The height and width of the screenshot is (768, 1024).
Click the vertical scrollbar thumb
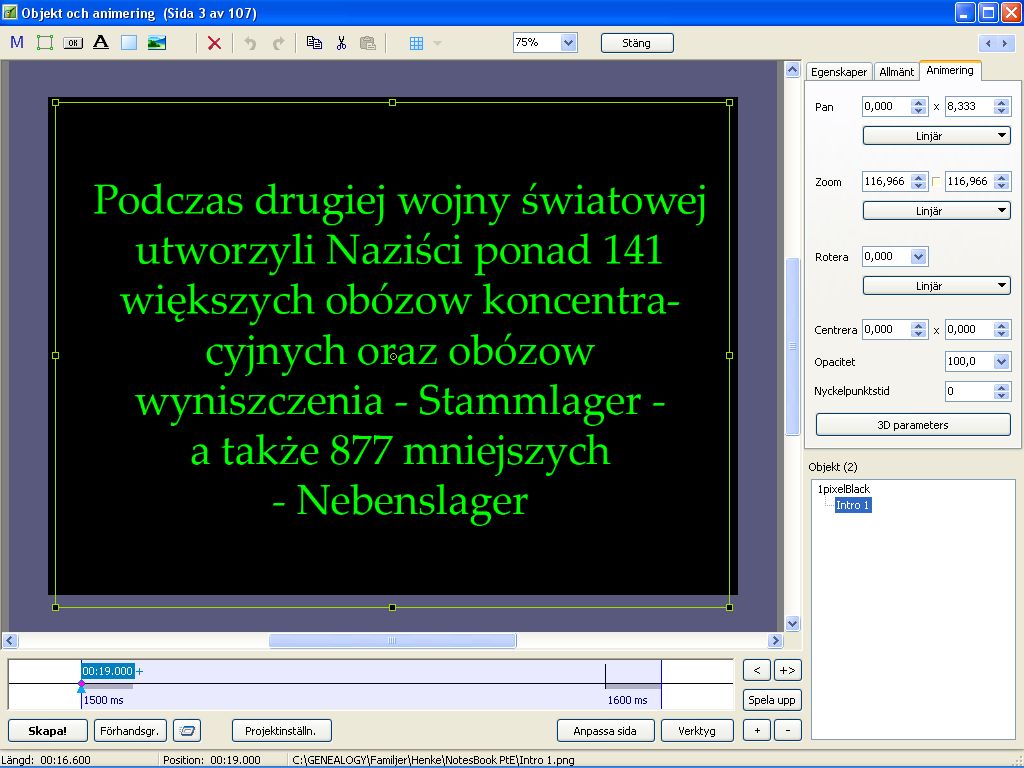[792, 346]
